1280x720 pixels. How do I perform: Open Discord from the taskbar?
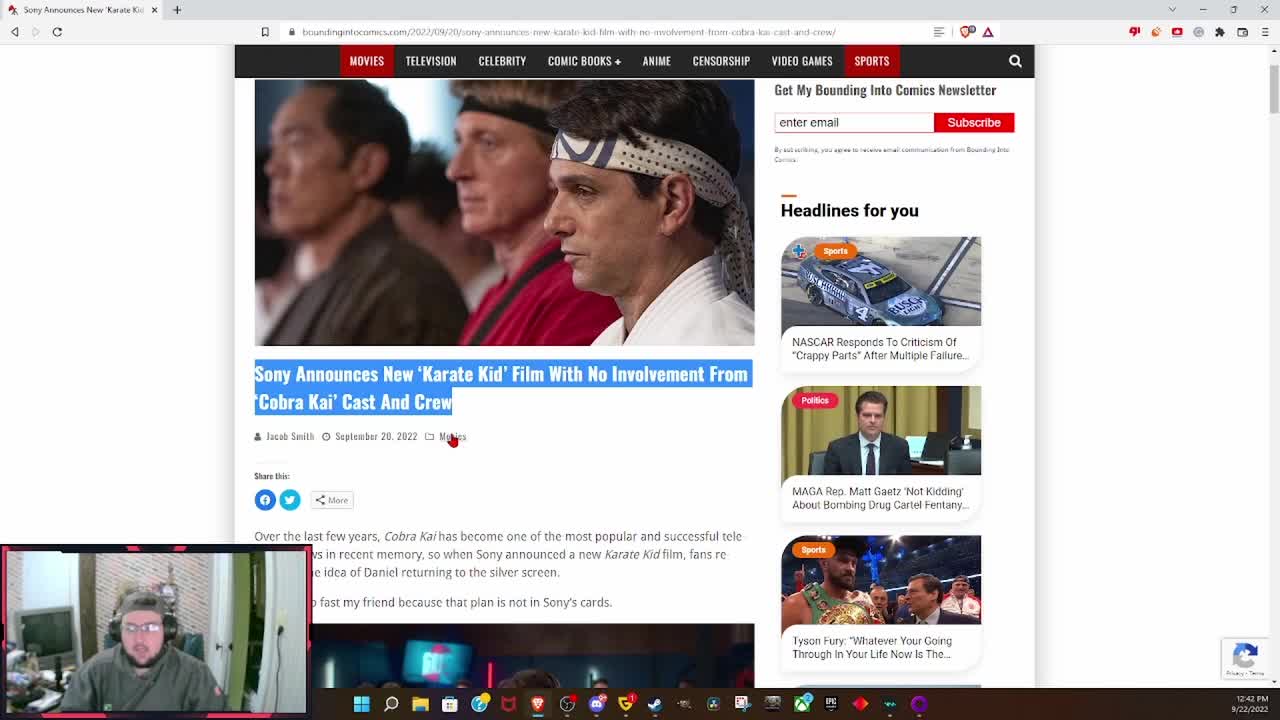coord(597,704)
